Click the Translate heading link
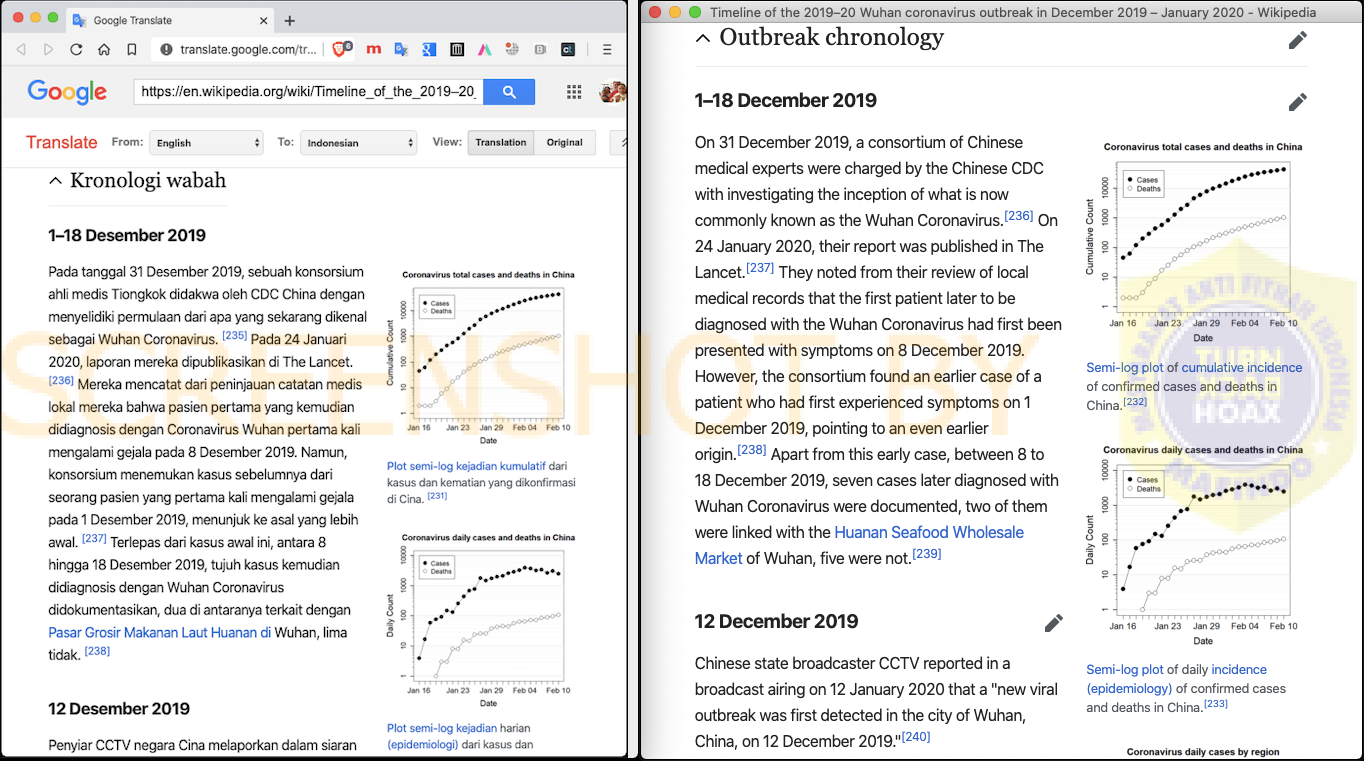Screen dimensions: 1364x761 61,142
